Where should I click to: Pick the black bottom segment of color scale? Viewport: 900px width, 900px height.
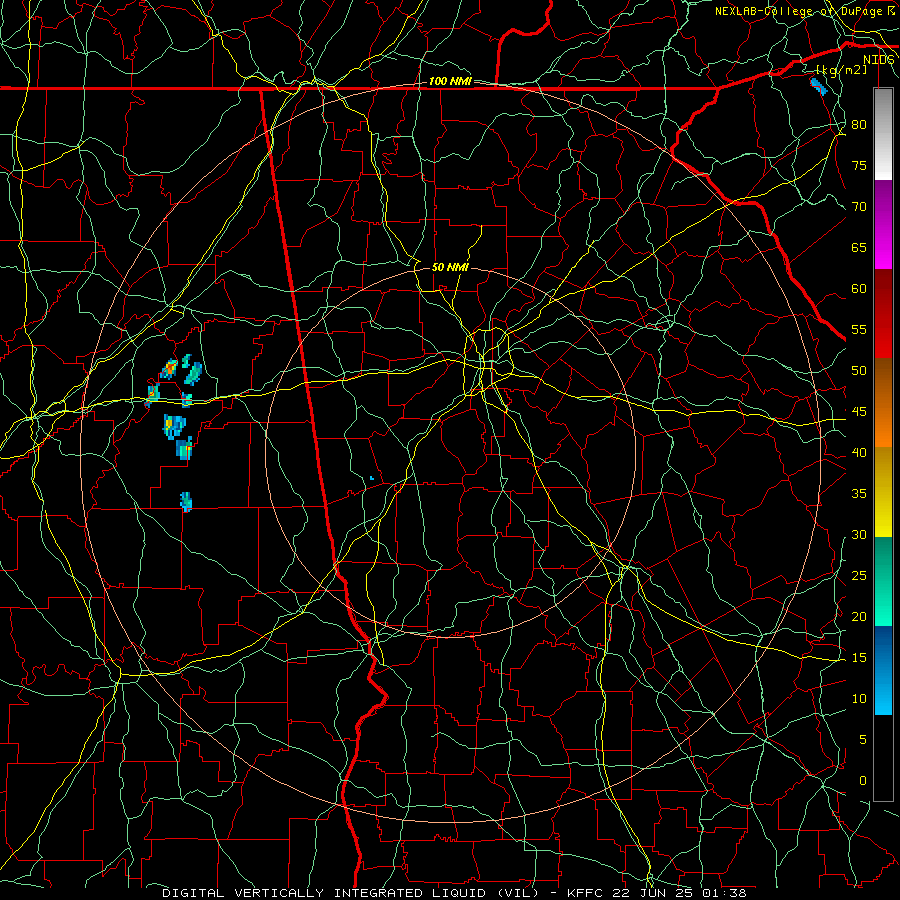pos(883,758)
